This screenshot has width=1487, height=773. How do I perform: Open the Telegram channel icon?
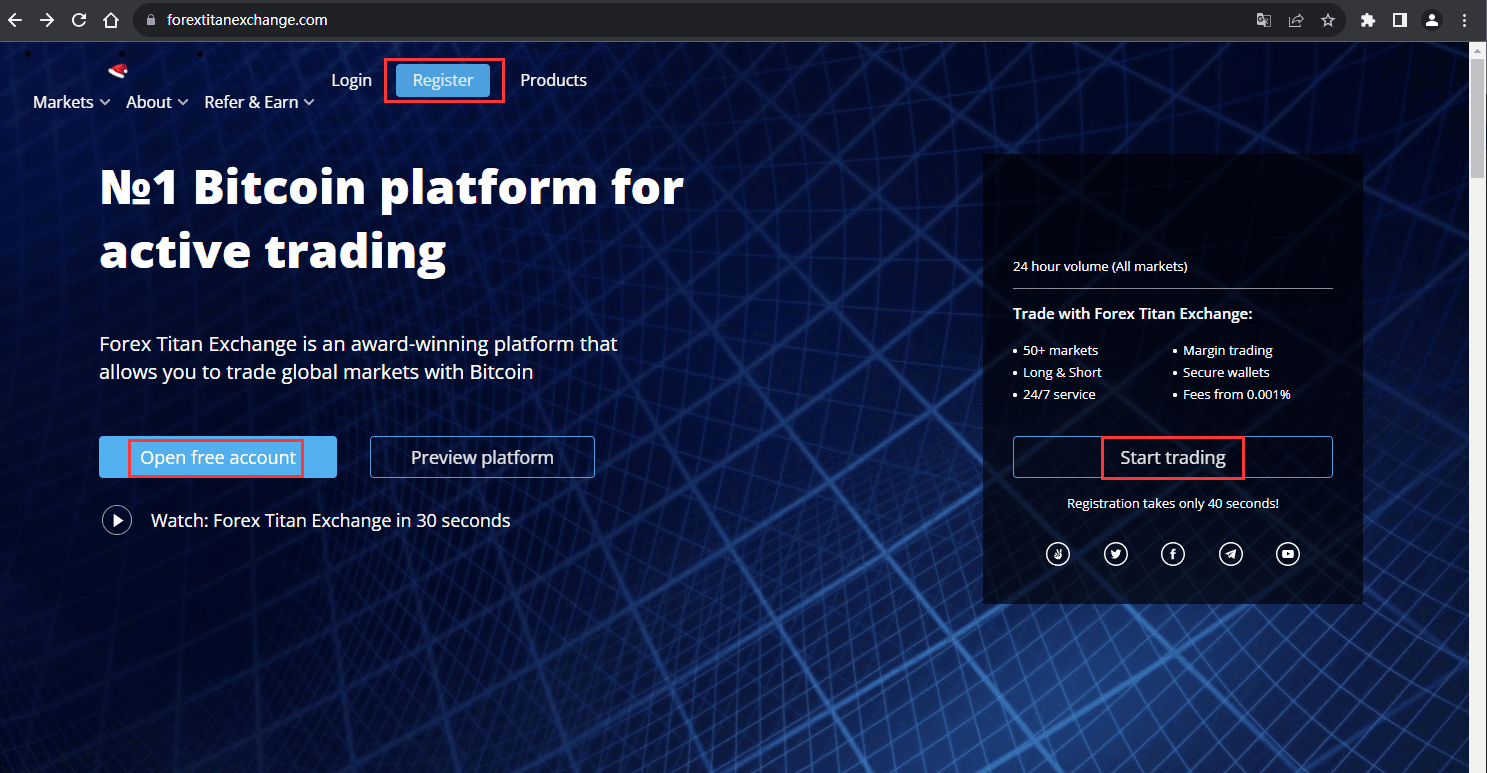pyautogui.click(x=1230, y=553)
